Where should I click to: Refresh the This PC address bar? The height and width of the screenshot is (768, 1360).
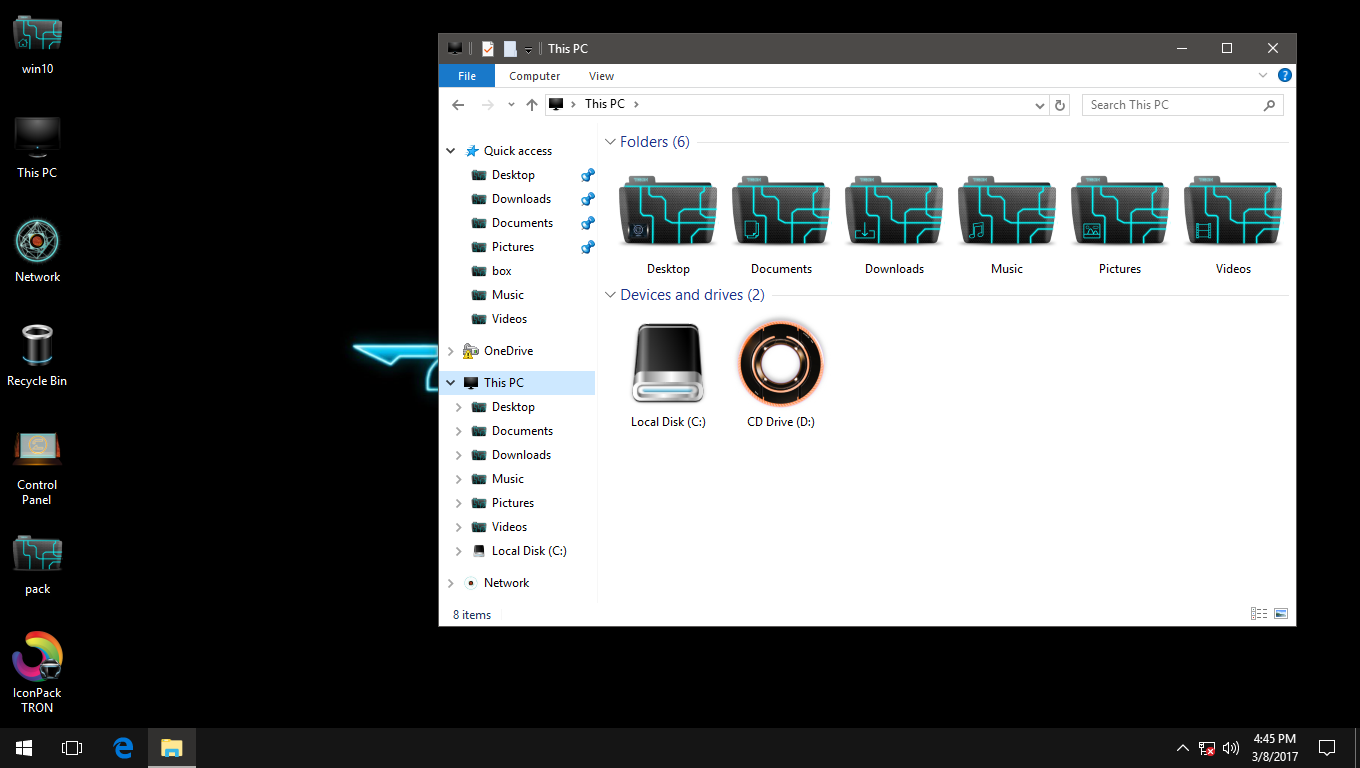click(1061, 104)
